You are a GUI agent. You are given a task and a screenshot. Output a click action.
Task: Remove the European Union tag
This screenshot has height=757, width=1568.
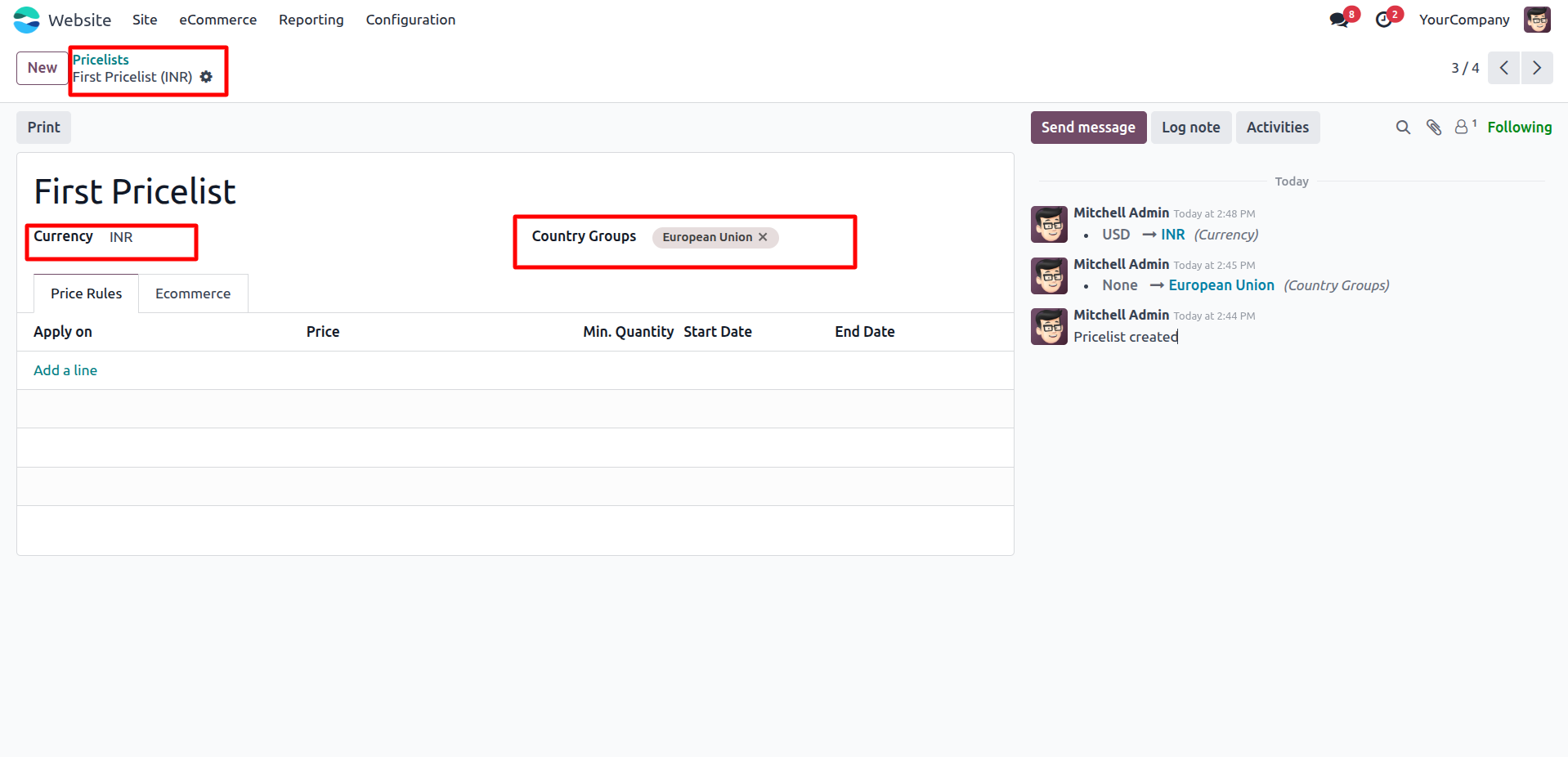763,237
